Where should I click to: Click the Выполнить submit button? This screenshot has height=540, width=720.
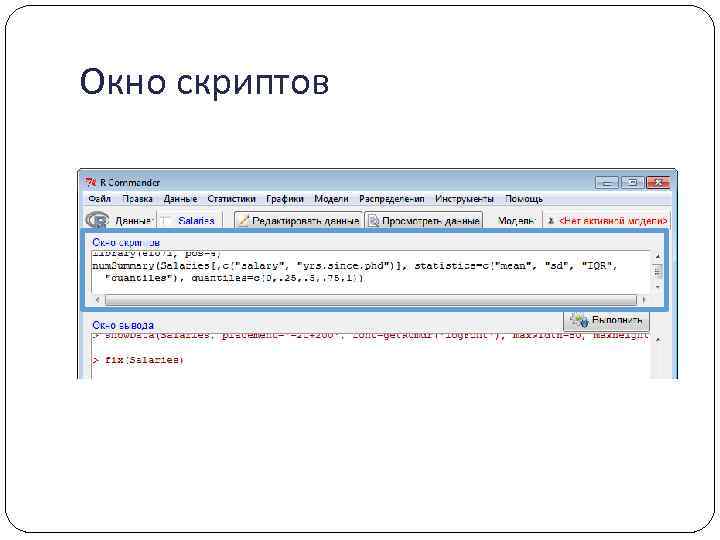pos(606,321)
